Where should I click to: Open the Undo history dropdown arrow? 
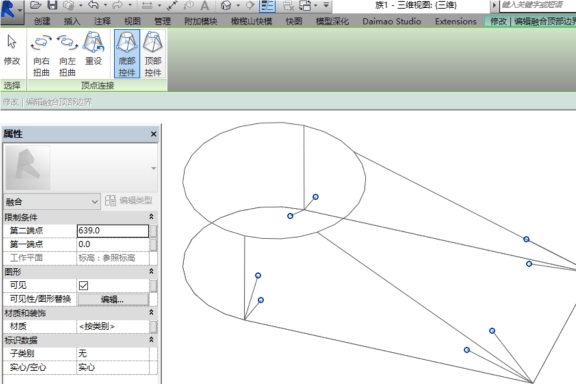105,5
